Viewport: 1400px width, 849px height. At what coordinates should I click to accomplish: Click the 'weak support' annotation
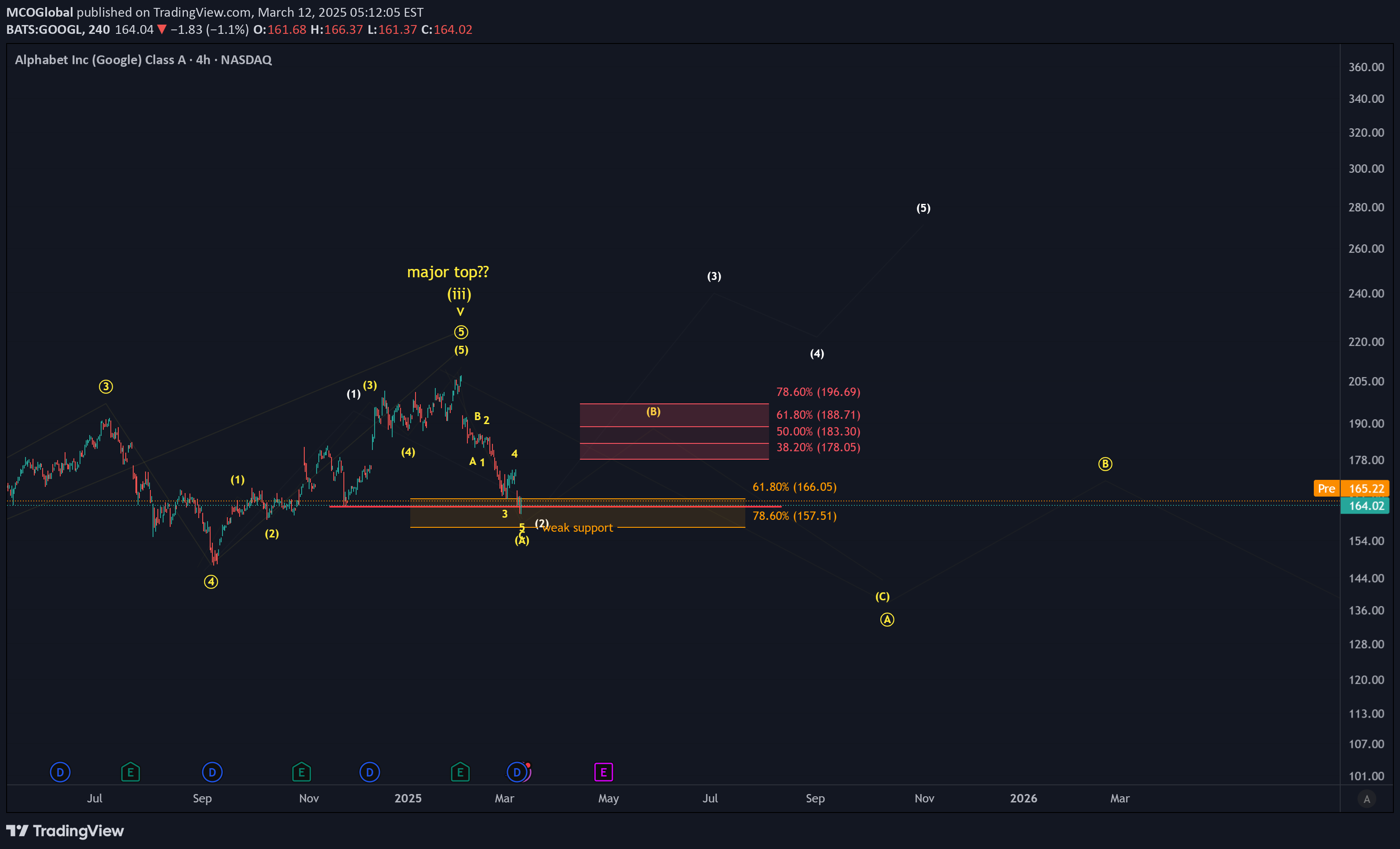[x=577, y=528]
